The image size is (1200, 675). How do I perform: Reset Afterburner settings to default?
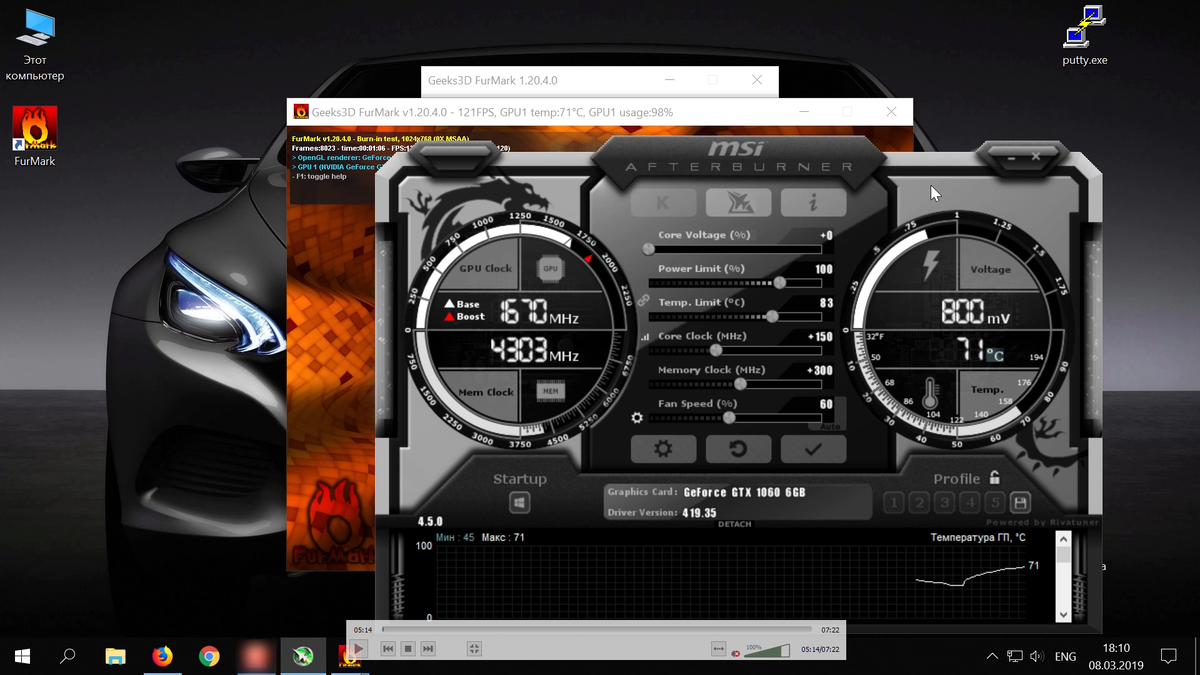pos(738,449)
